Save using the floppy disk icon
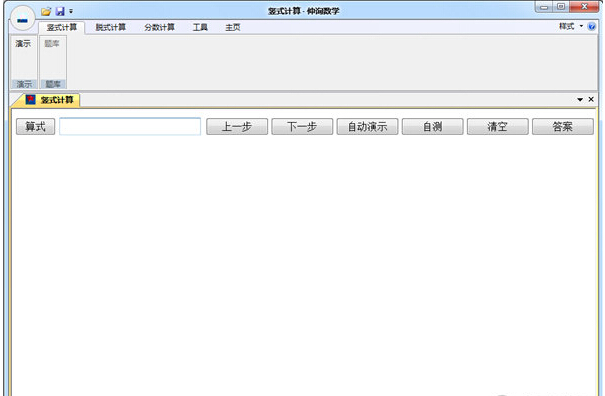 [x=60, y=12]
